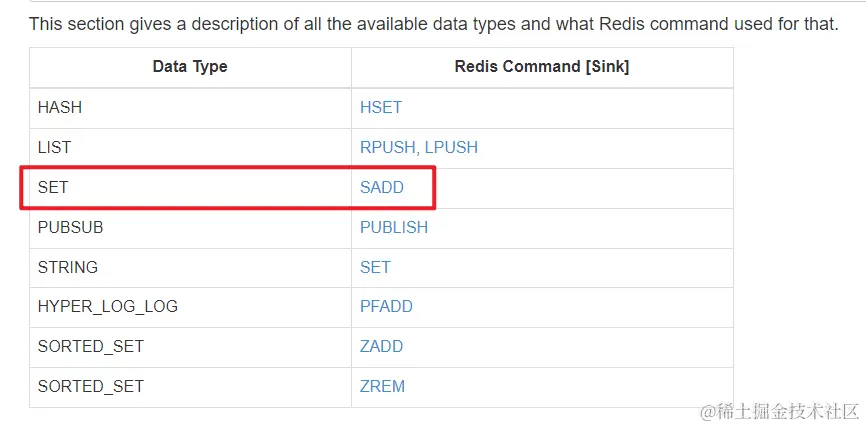Screen dimensions: 866x428
Task: Click SORTED_SET cell in the ZADD row
Action: (90, 346)
